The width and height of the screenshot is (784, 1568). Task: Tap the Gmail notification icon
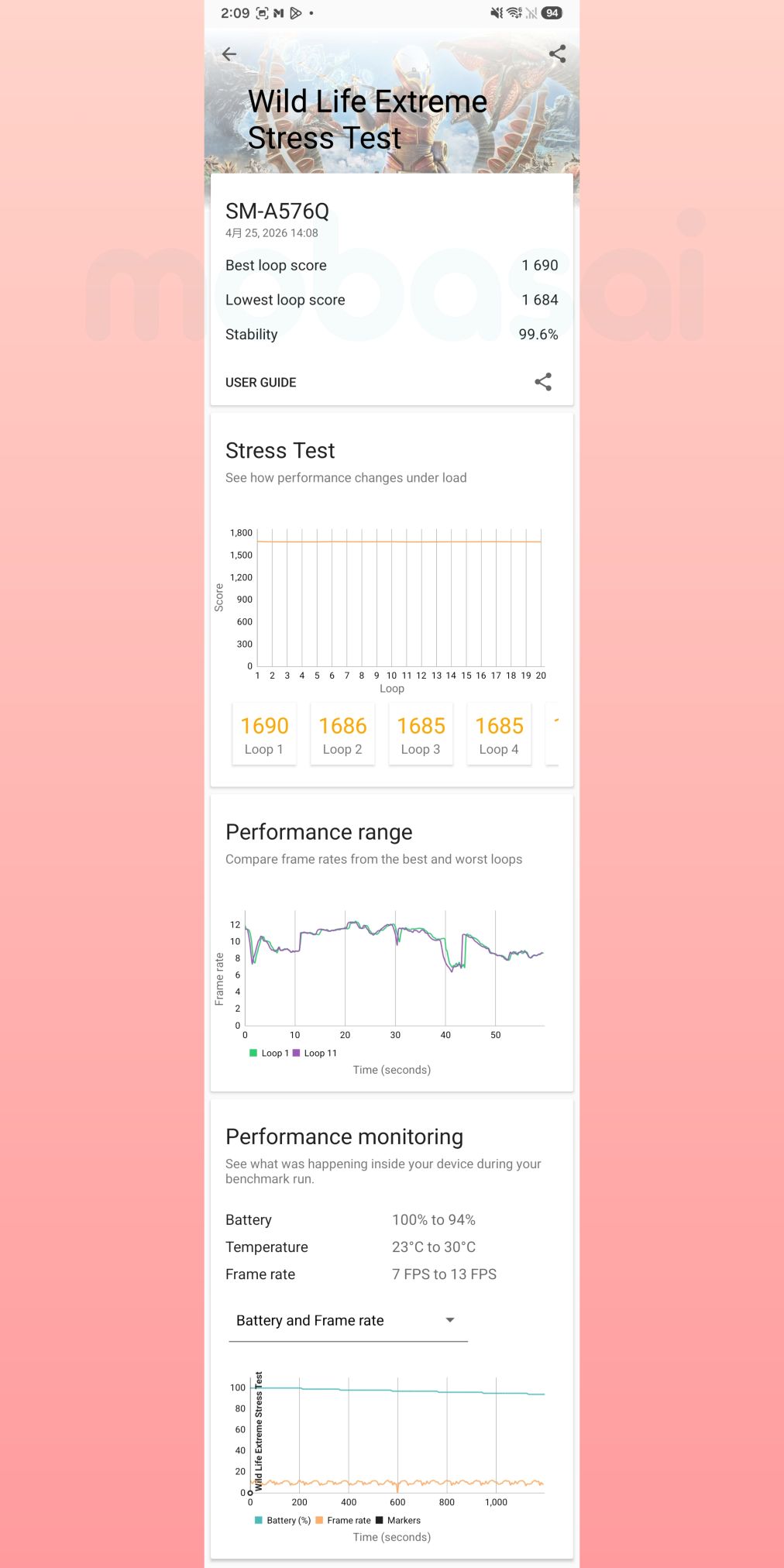click(279, 13)
